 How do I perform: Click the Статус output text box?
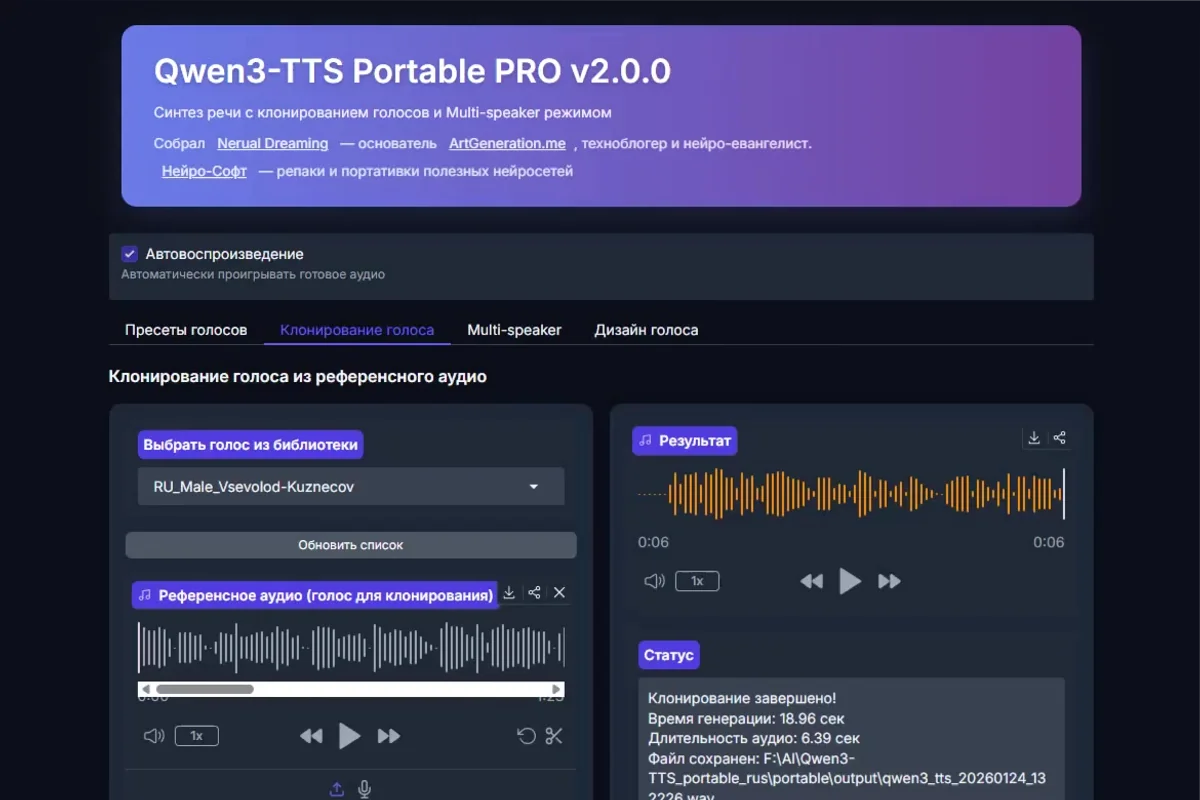tap(851, 739)
